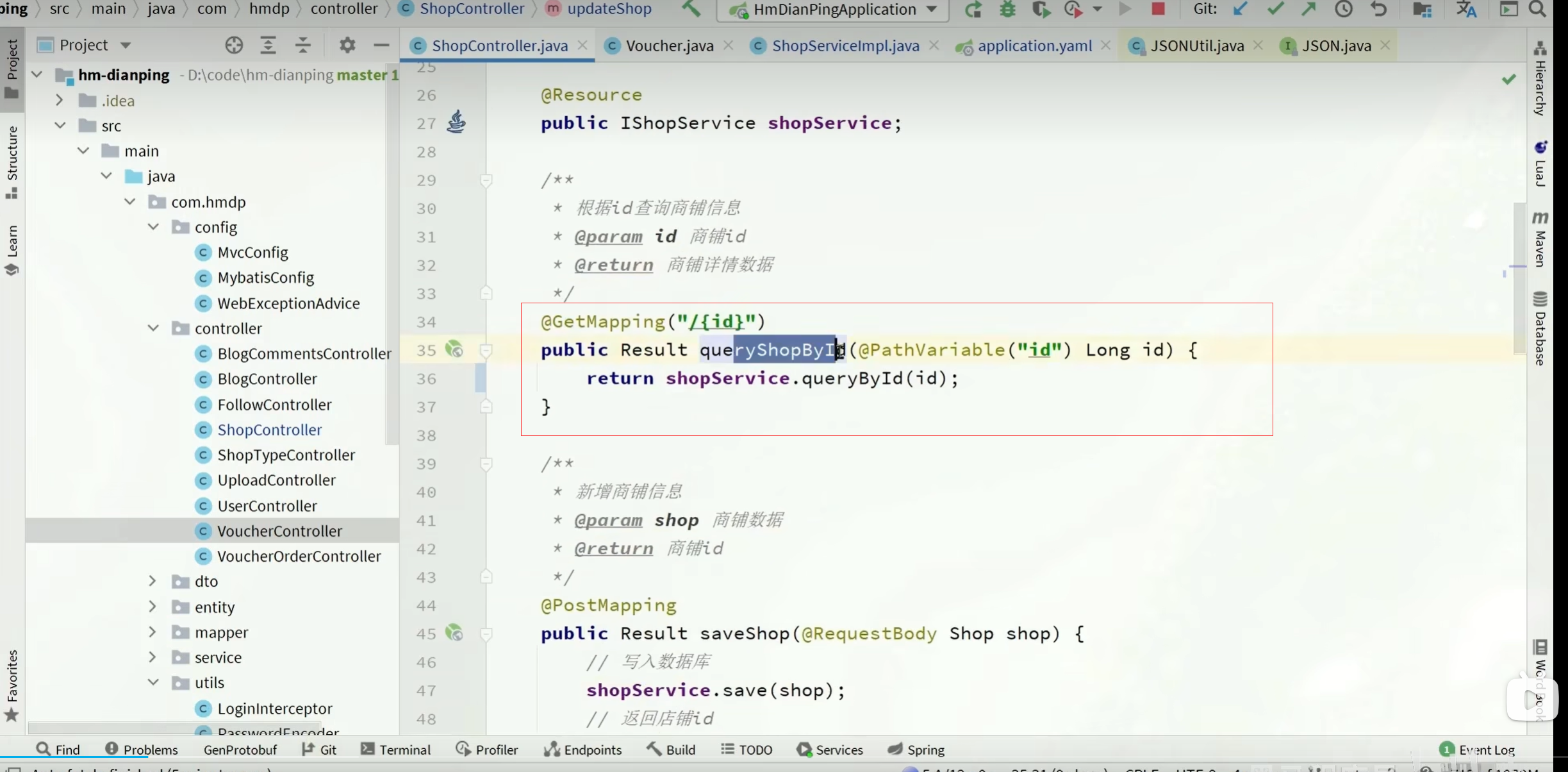Click the Build hammer icon in top toolbar
This screenshot has height=772, width=1568.
pos(691,9)
